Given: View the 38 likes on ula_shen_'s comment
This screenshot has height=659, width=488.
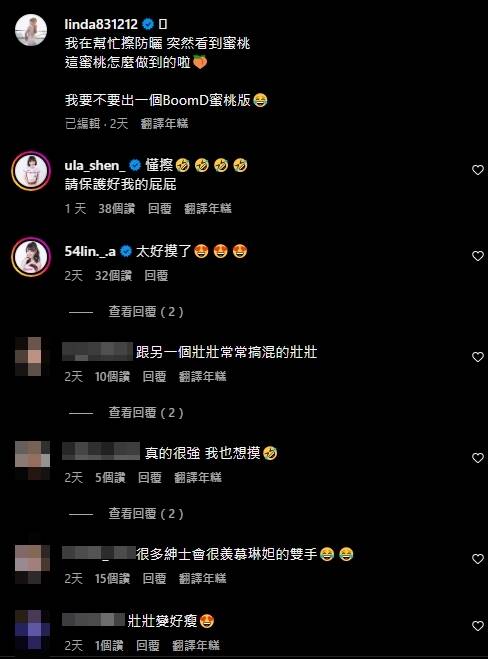Looking at the screenshot, I should [x=116, y=208].
